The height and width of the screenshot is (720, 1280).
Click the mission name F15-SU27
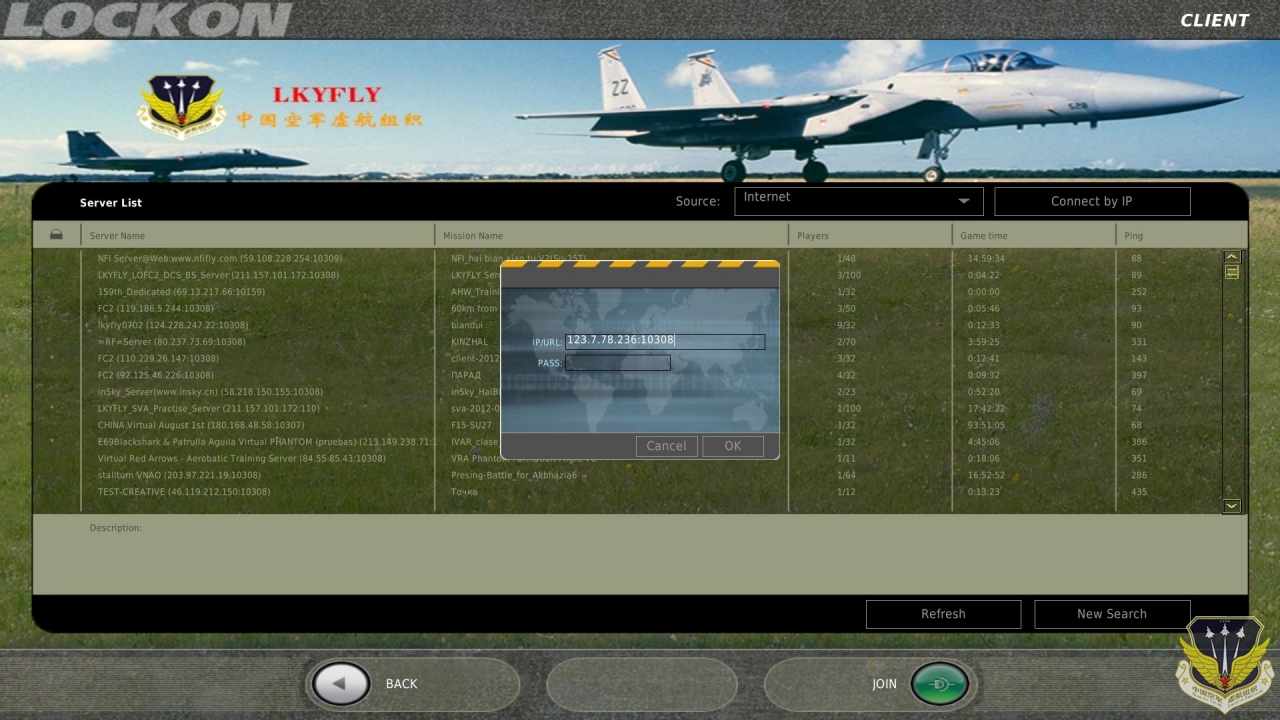472,425
